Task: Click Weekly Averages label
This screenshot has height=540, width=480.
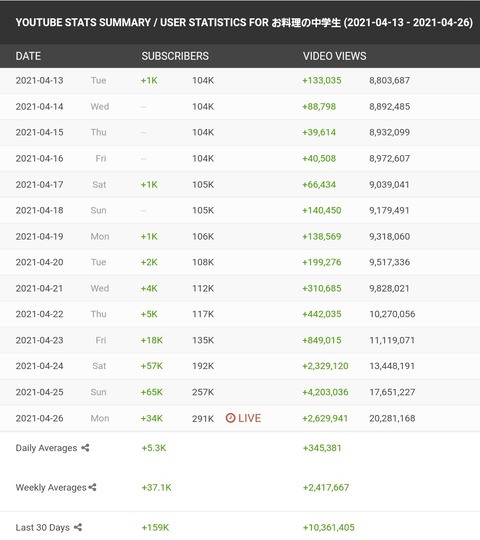Action: tap(51, 488)
